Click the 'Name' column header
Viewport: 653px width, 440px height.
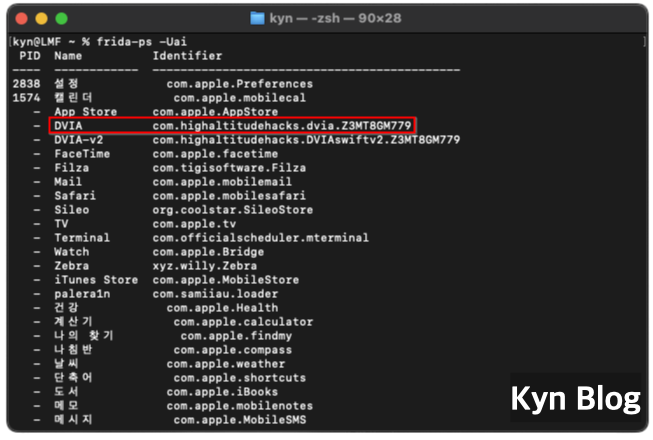point(68,56)
